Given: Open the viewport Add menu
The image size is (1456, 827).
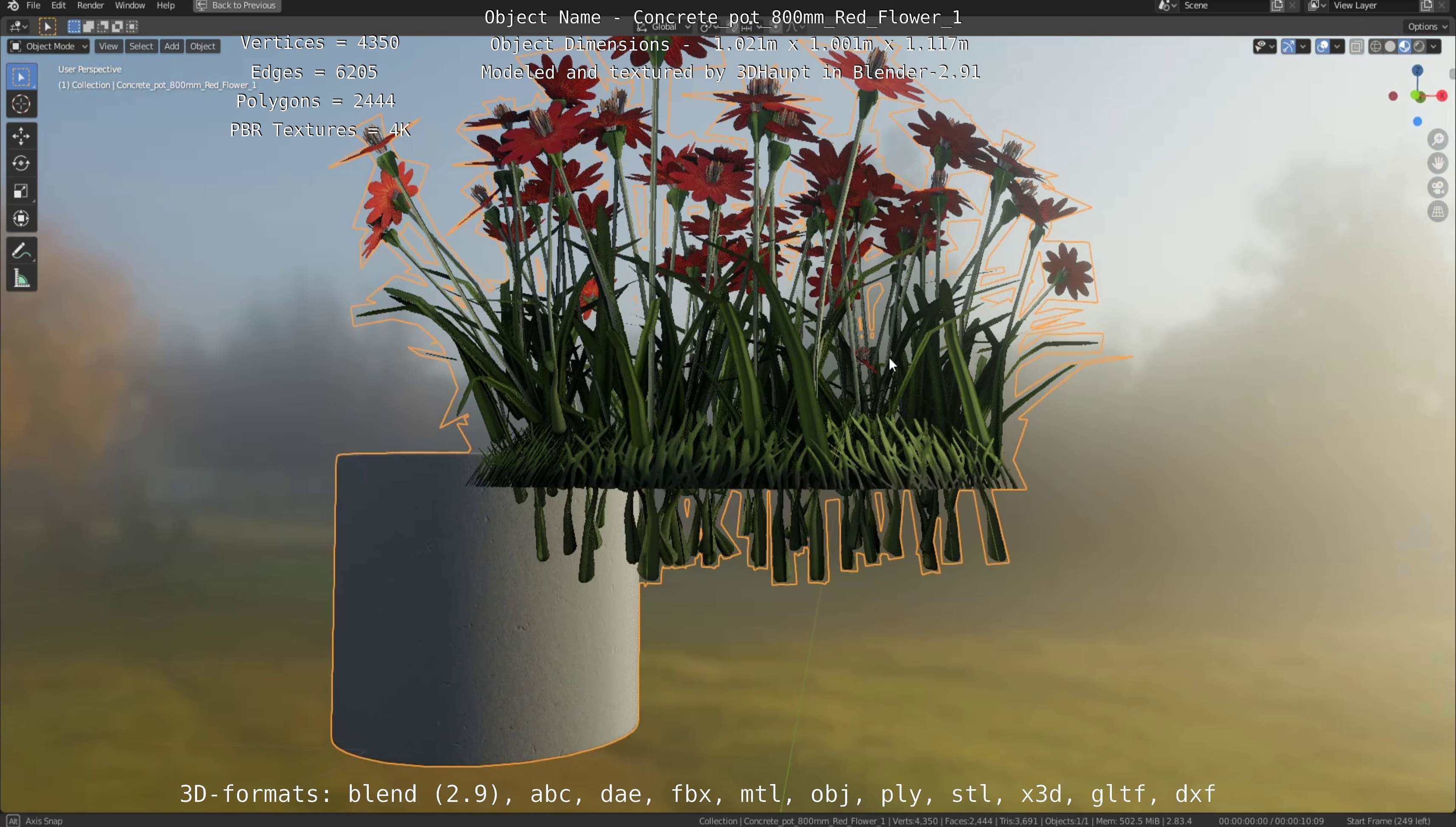Looking at the screenshot, I should coord(172,47).
